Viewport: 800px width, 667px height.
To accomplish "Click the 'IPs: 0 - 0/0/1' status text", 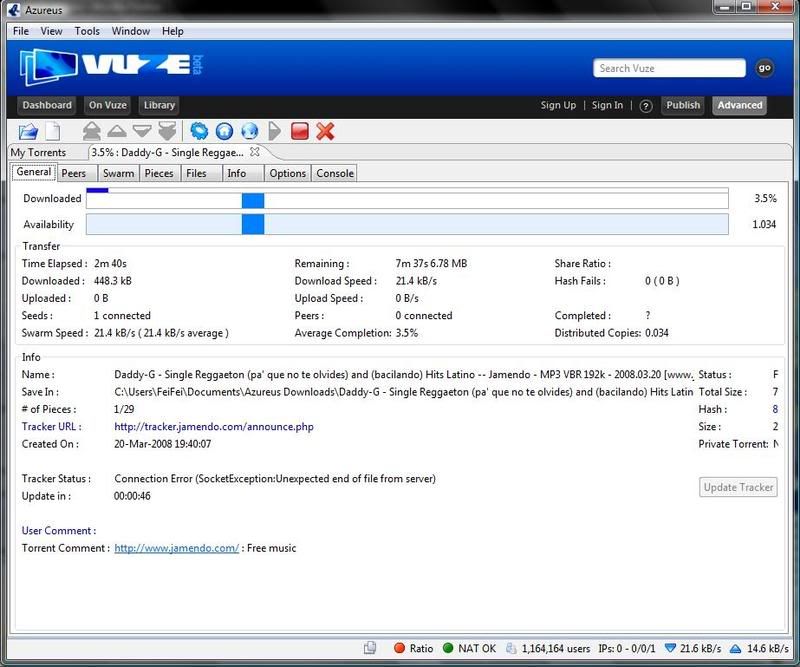I will (627, 649).
